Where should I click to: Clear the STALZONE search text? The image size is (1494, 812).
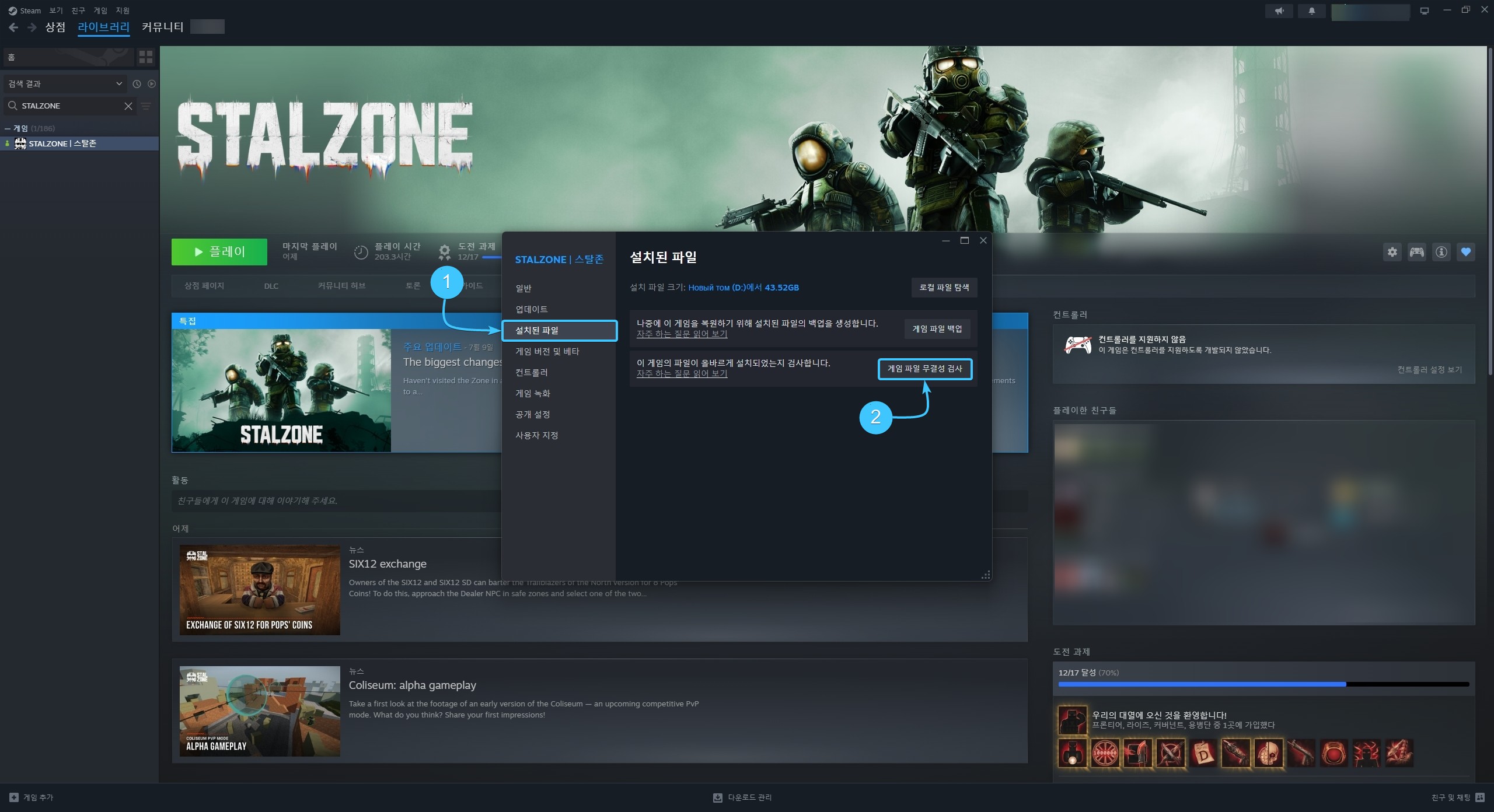(x=128, y=106)
